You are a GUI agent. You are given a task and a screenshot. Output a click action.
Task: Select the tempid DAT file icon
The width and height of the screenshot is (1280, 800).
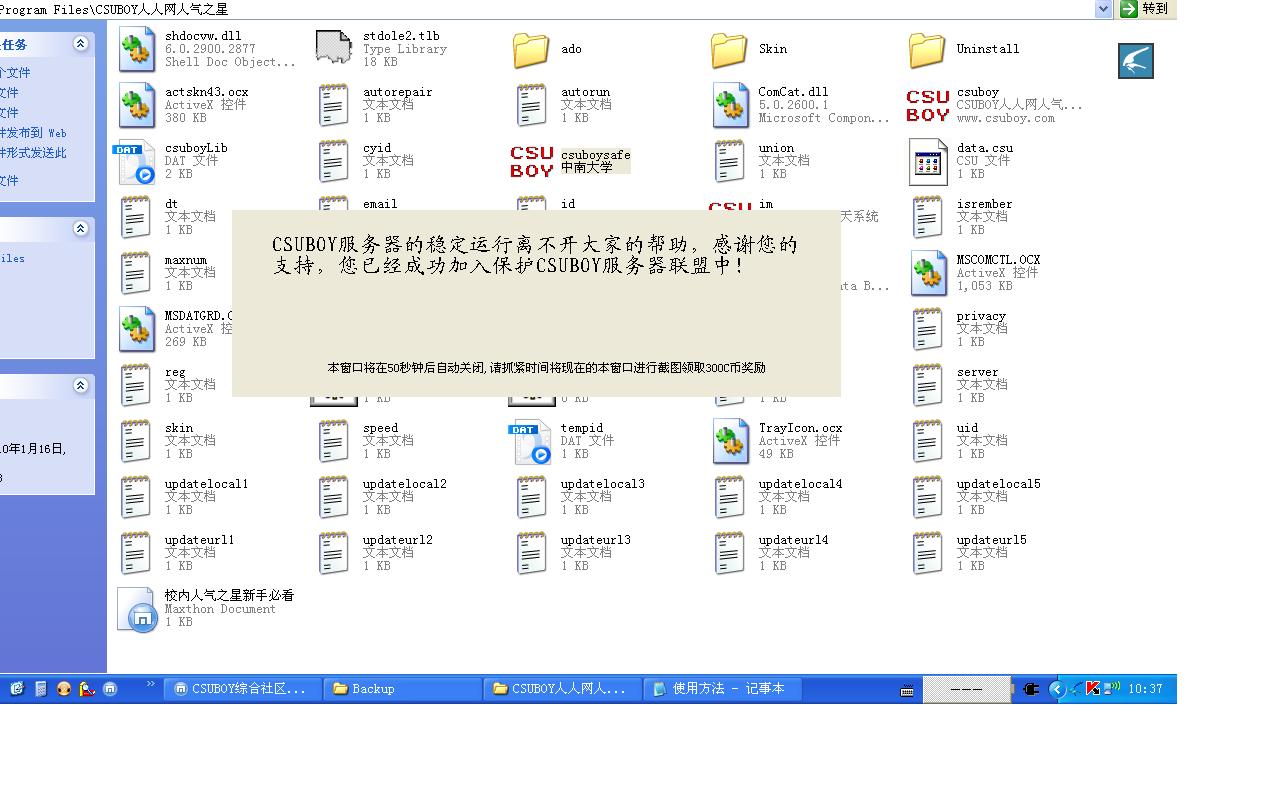pos(531,443)
